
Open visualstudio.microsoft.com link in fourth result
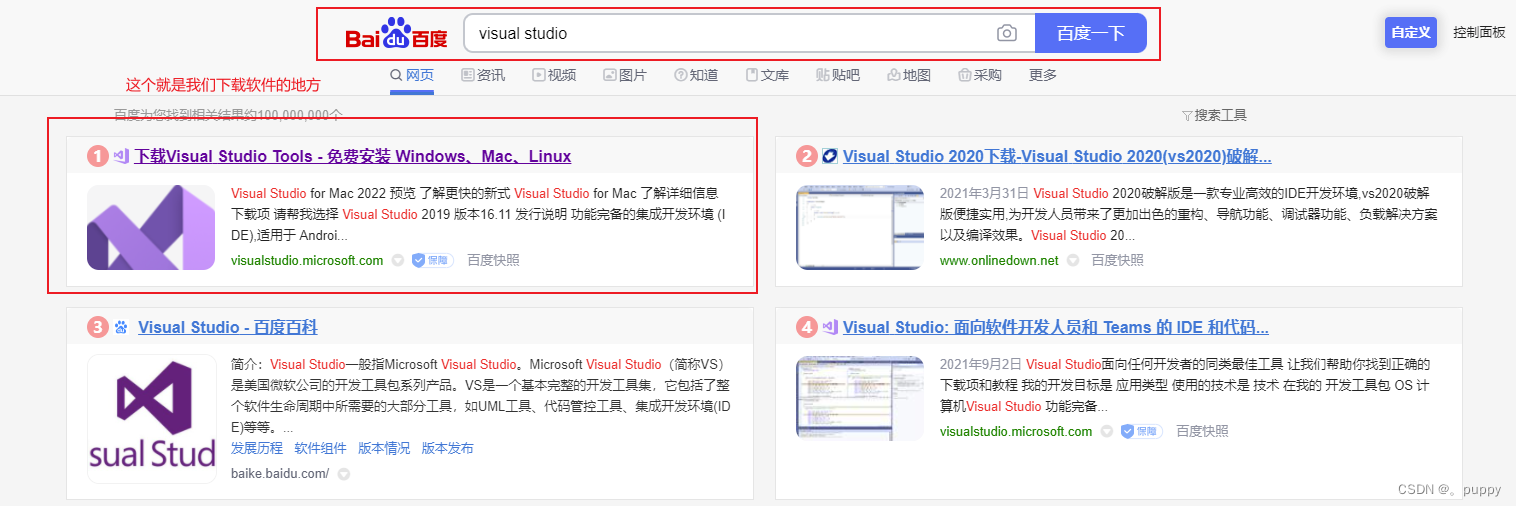tap(1016, 431)
